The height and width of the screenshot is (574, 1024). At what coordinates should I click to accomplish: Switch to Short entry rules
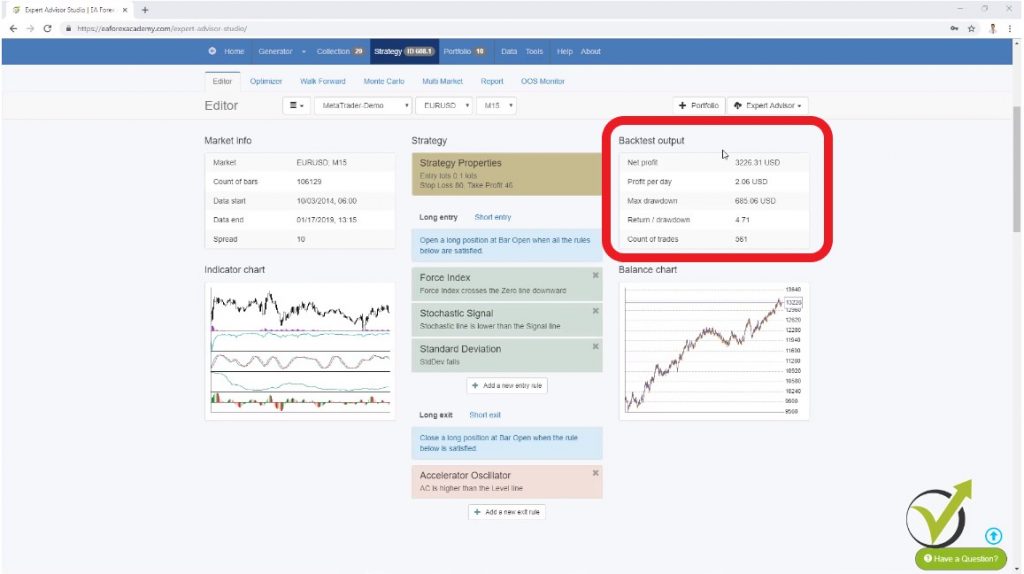[x=492, y=217]
